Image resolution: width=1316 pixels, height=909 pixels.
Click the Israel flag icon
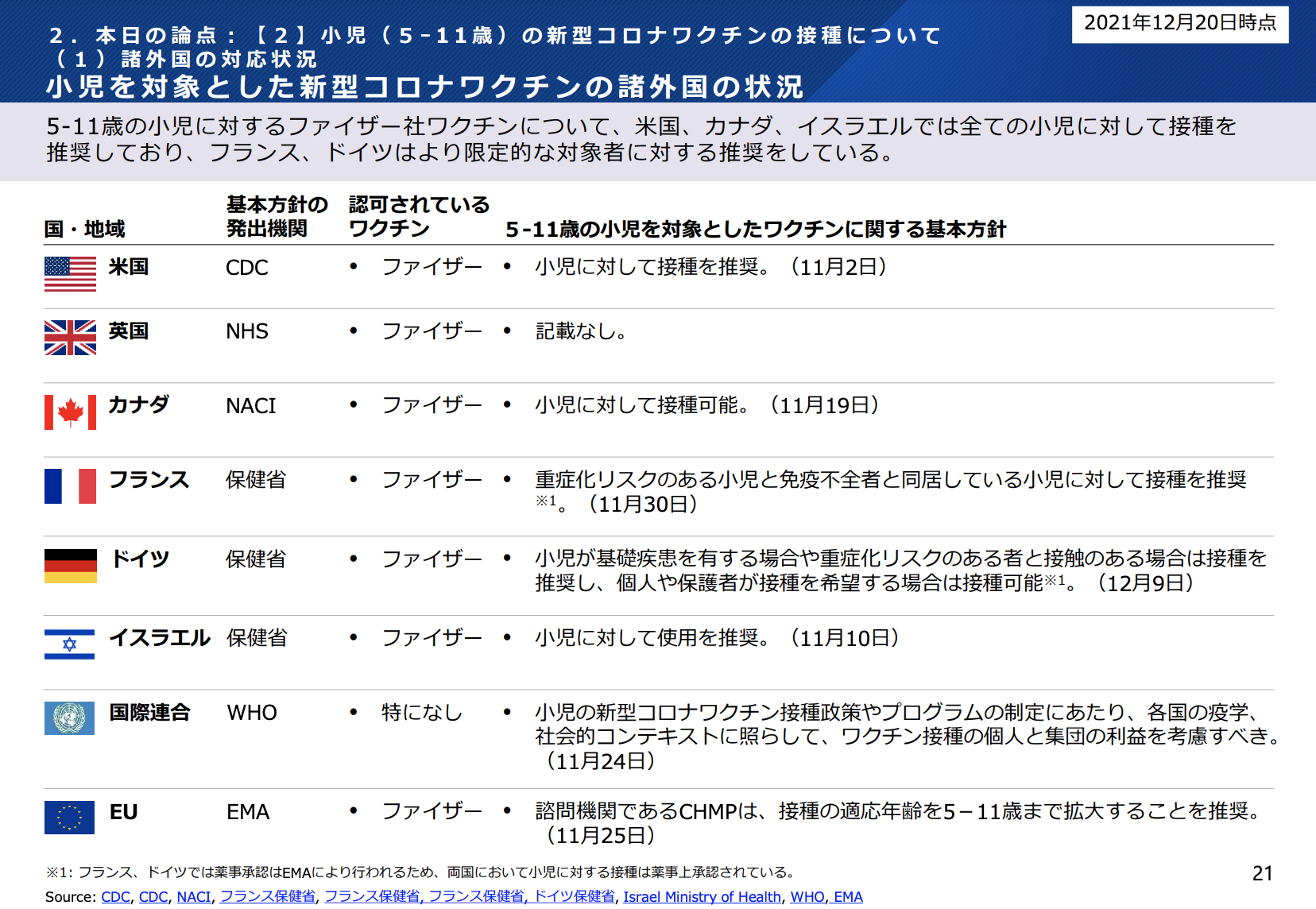point(70,644)
